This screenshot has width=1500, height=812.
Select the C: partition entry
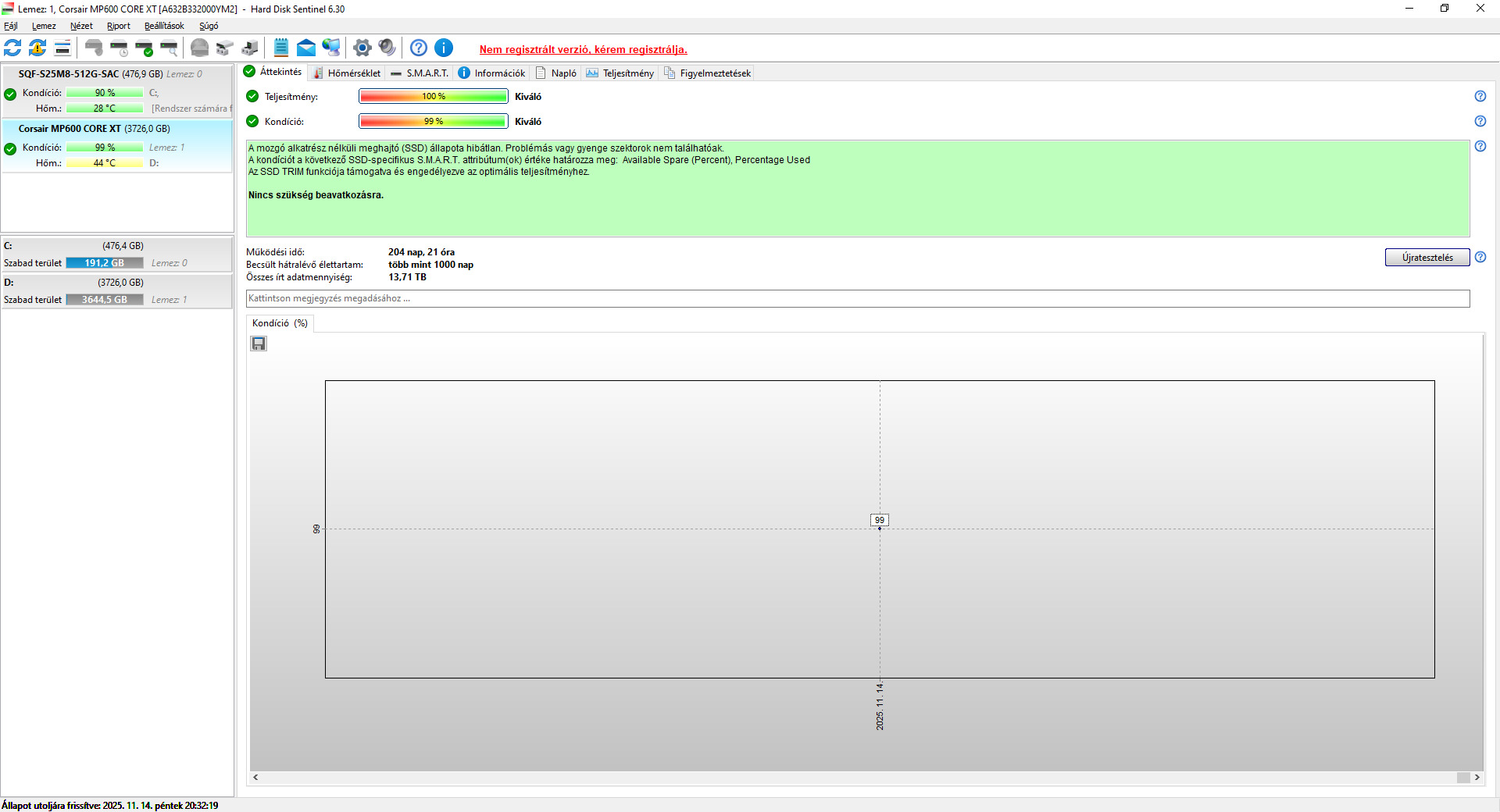click(117, 255)
